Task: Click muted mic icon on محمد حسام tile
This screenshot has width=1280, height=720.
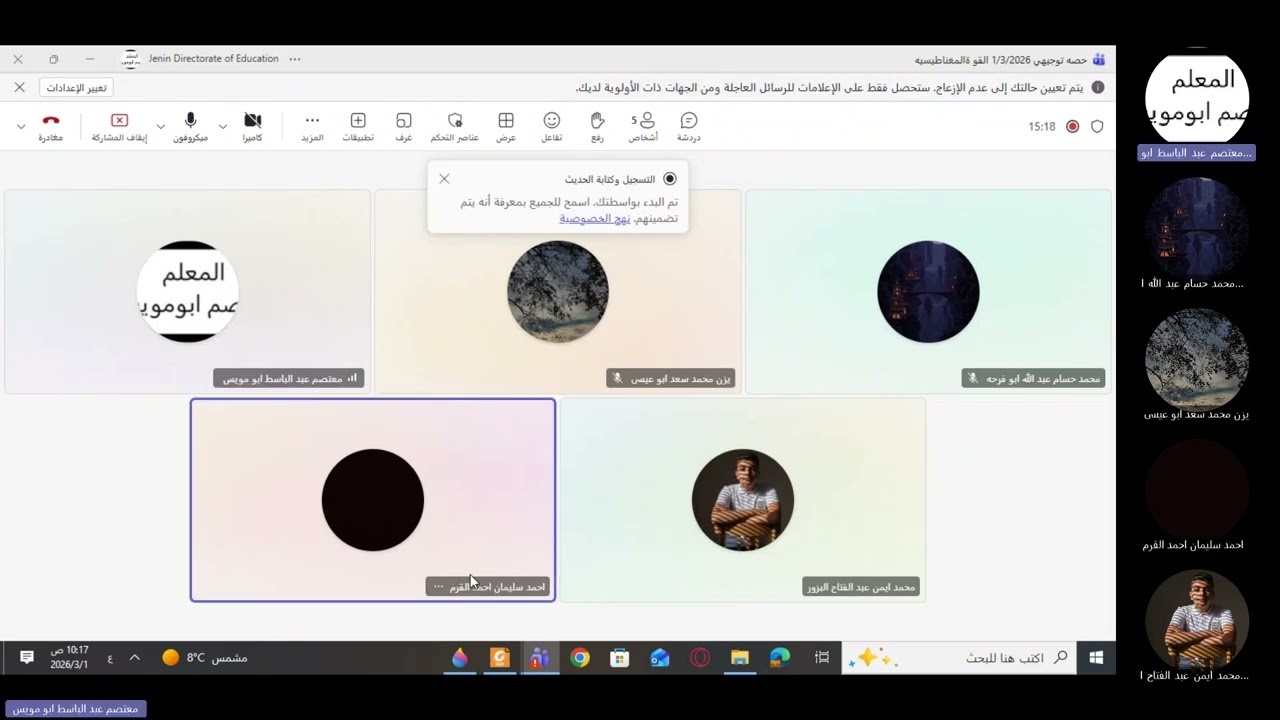Action: 973,379
